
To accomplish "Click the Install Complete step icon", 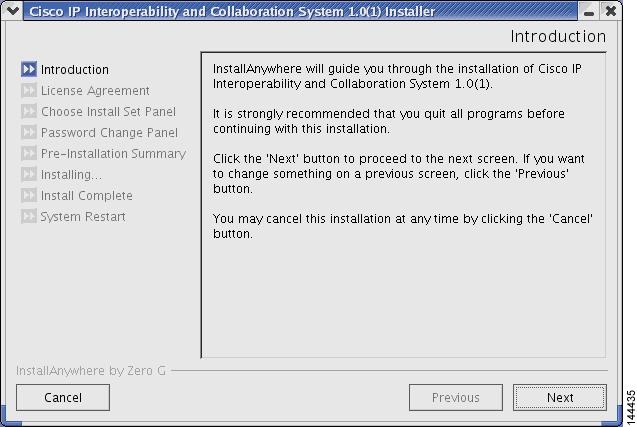I will point(28,196).
